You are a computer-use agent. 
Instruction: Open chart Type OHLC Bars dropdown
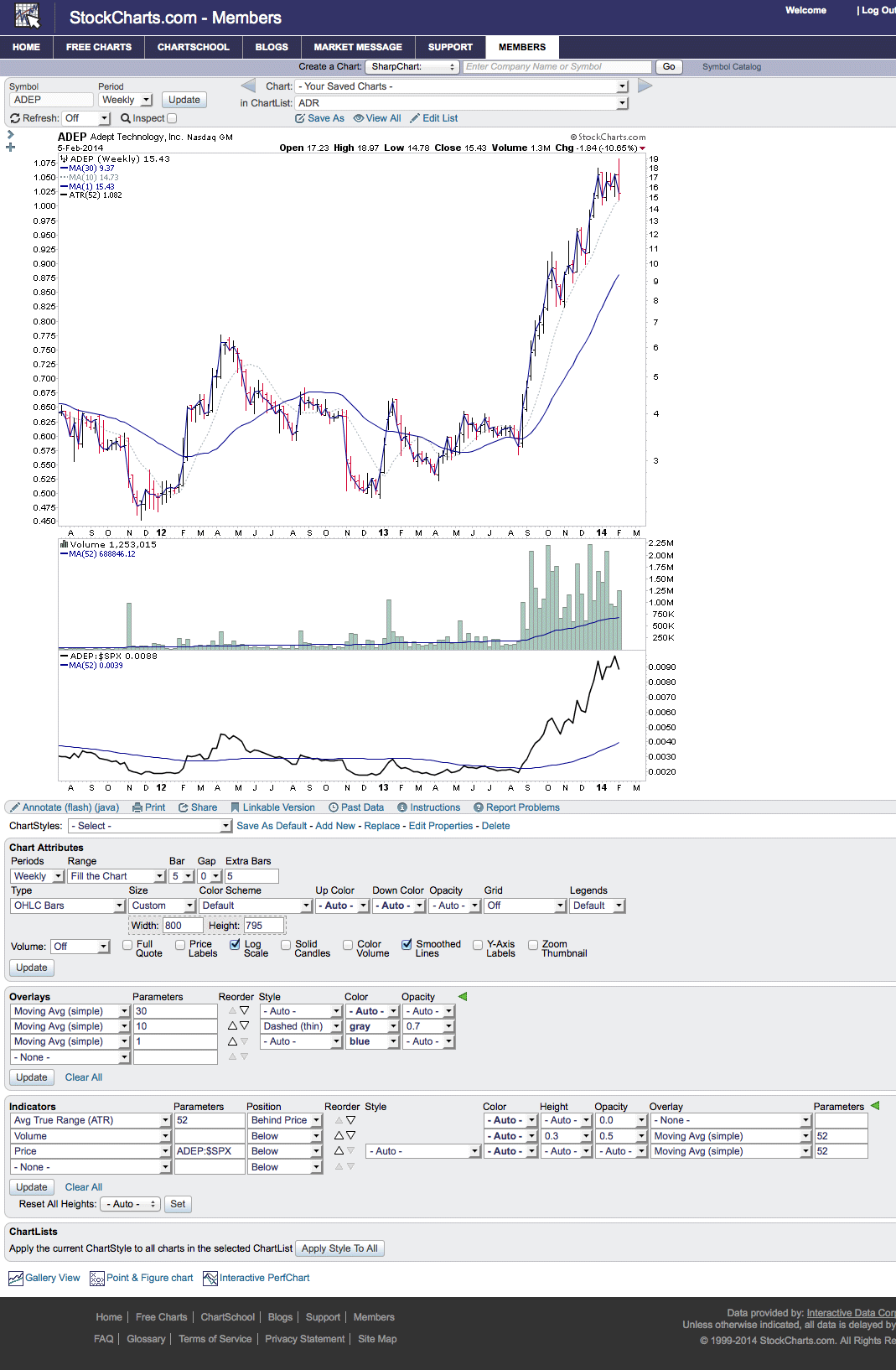pos(68,906)
